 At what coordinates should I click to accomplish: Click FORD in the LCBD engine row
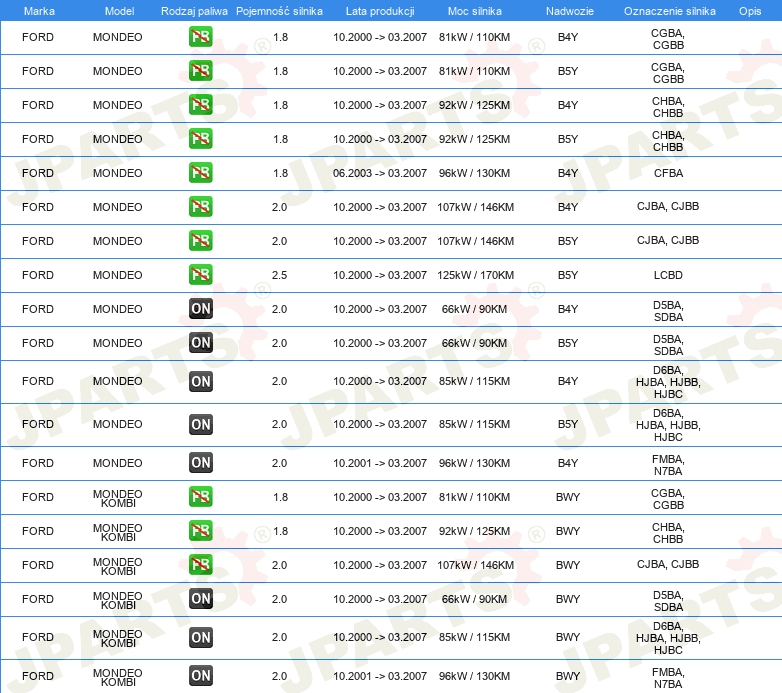click(38, 275)
